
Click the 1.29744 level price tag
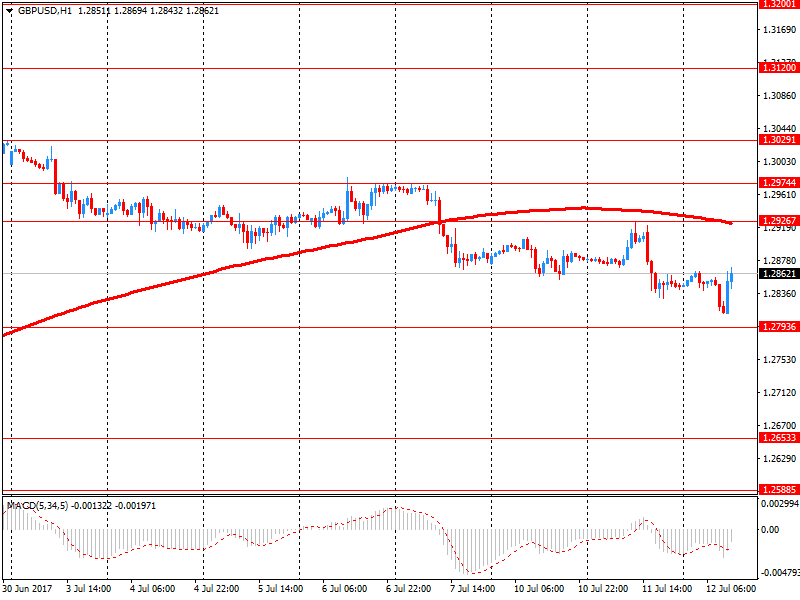tap(779, 183)
